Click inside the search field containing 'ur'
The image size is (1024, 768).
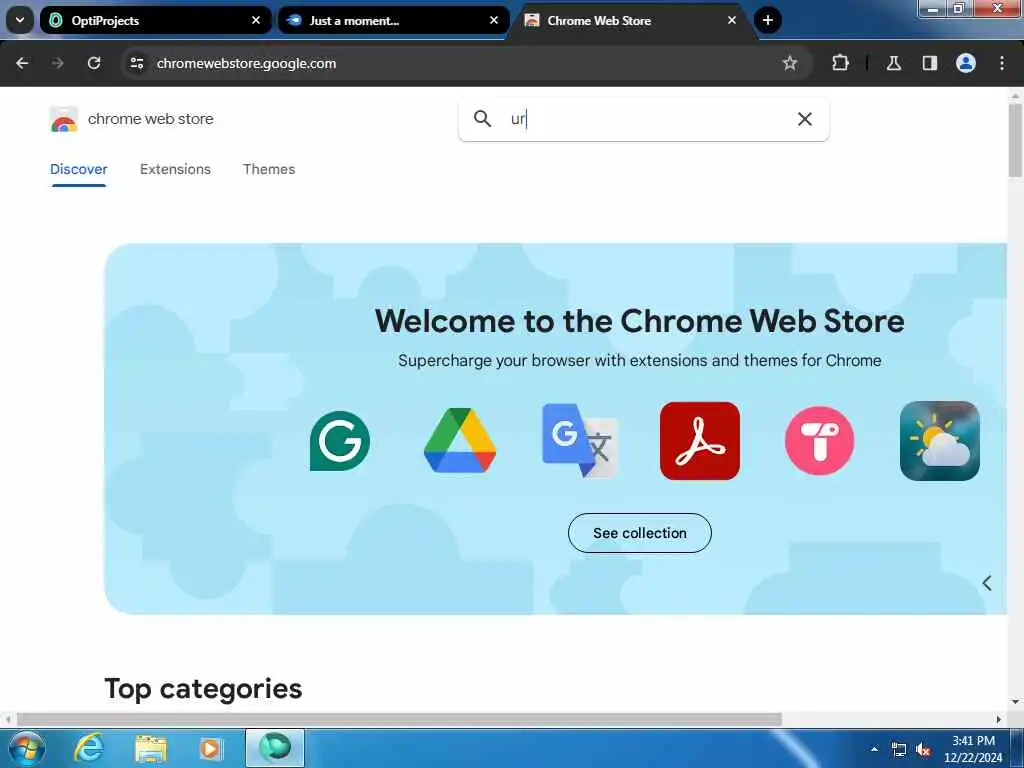(643, 119)
